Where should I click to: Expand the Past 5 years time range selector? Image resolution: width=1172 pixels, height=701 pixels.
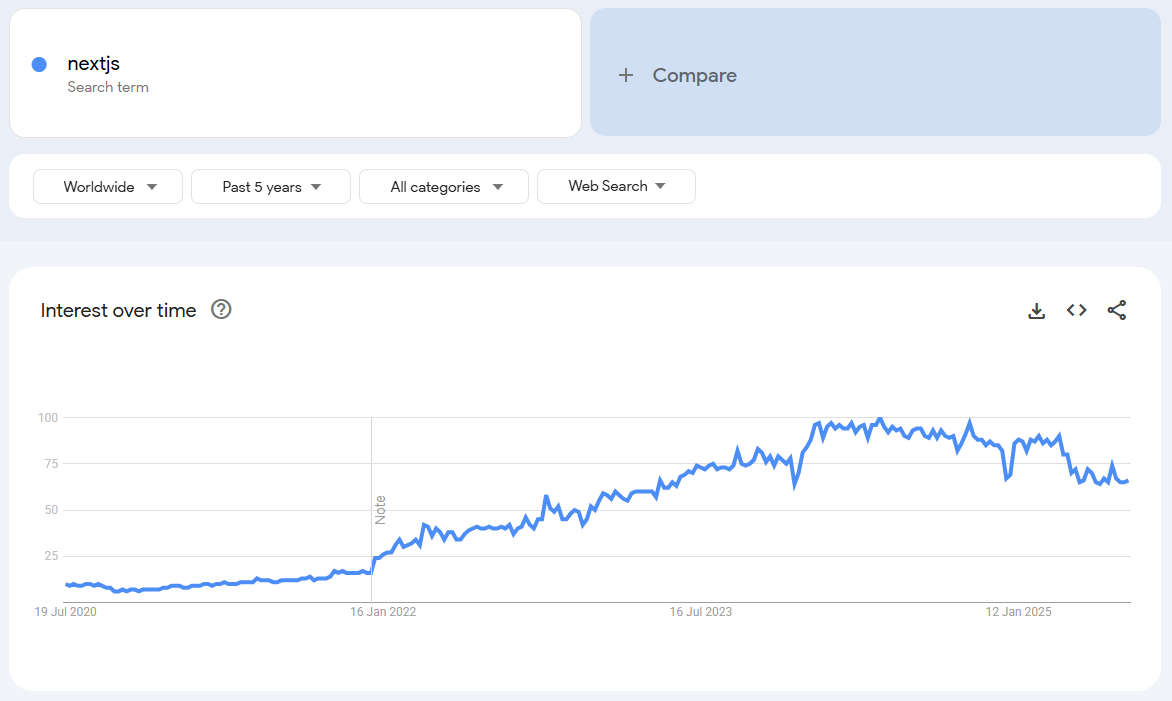(x=270, y=186)
